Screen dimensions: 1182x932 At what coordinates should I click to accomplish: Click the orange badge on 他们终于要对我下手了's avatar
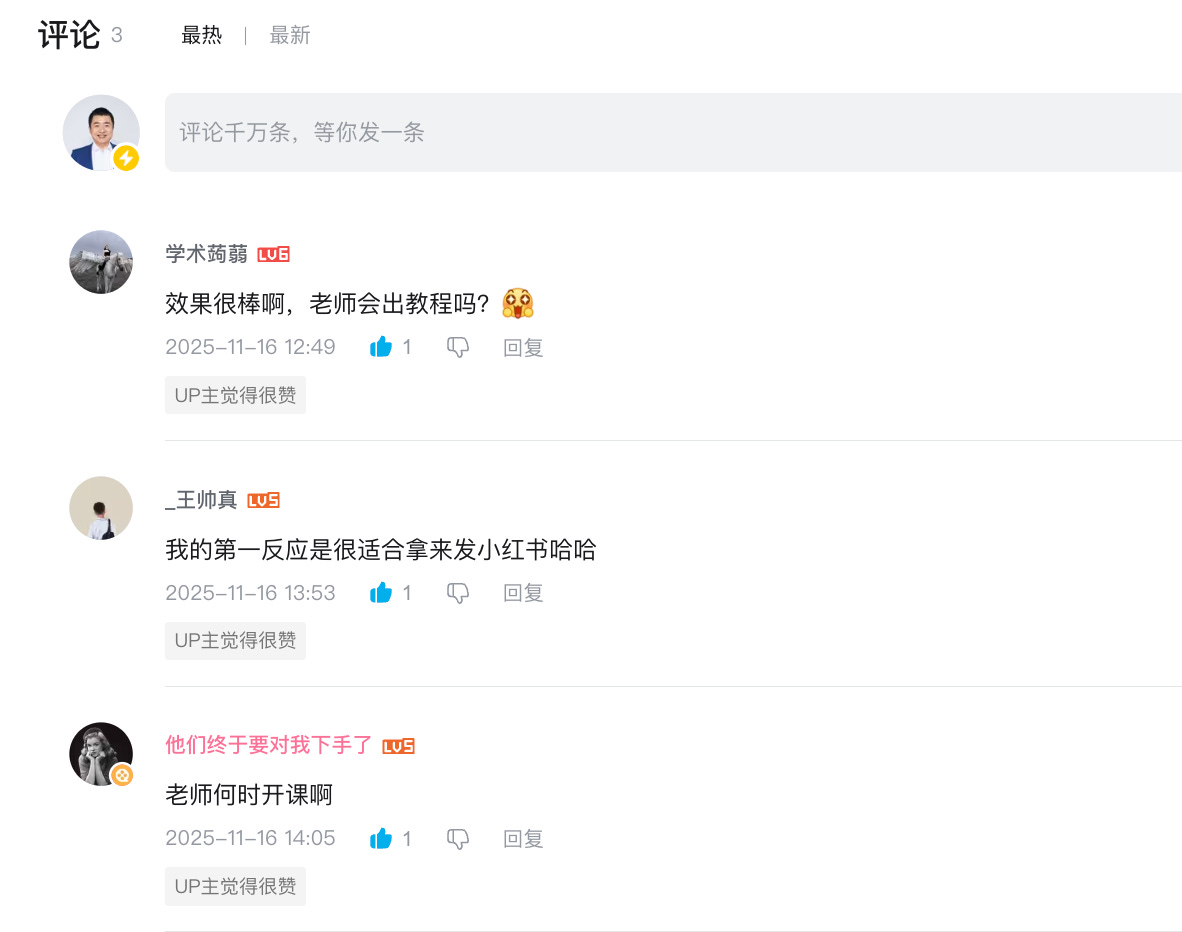coord(124,774)
